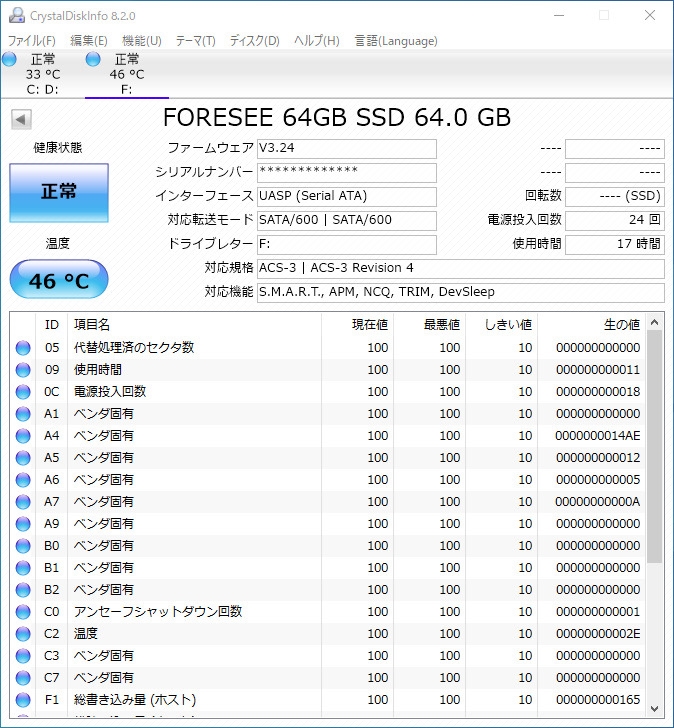The height and width of the screenshot is (728, 674).
Task: Click the blue status orb for F: disk
Action: coord(93,59)
